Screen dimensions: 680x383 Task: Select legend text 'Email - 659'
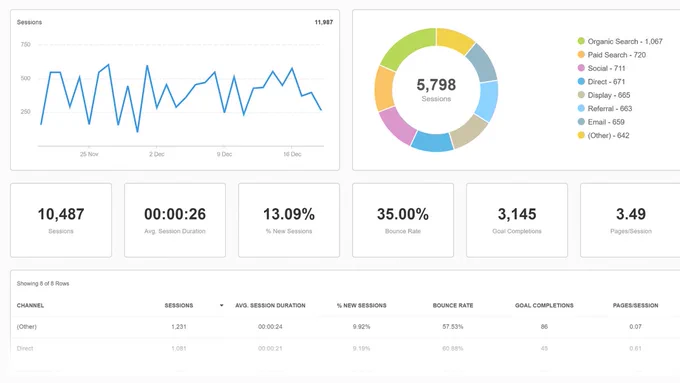pyautogui.click(x=606, y=122)
